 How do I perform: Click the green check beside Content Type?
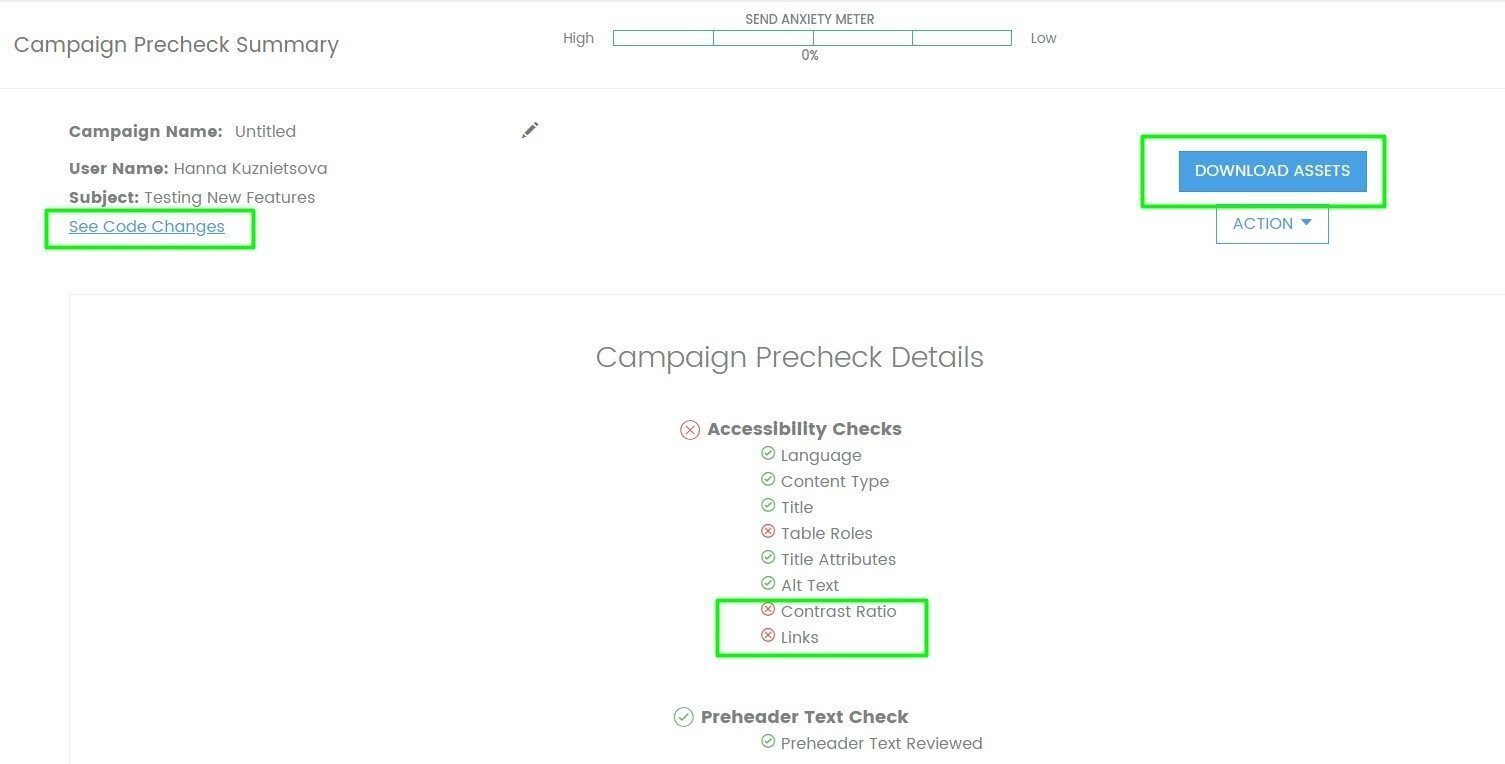pyautogui.click(x=768, y=480)
